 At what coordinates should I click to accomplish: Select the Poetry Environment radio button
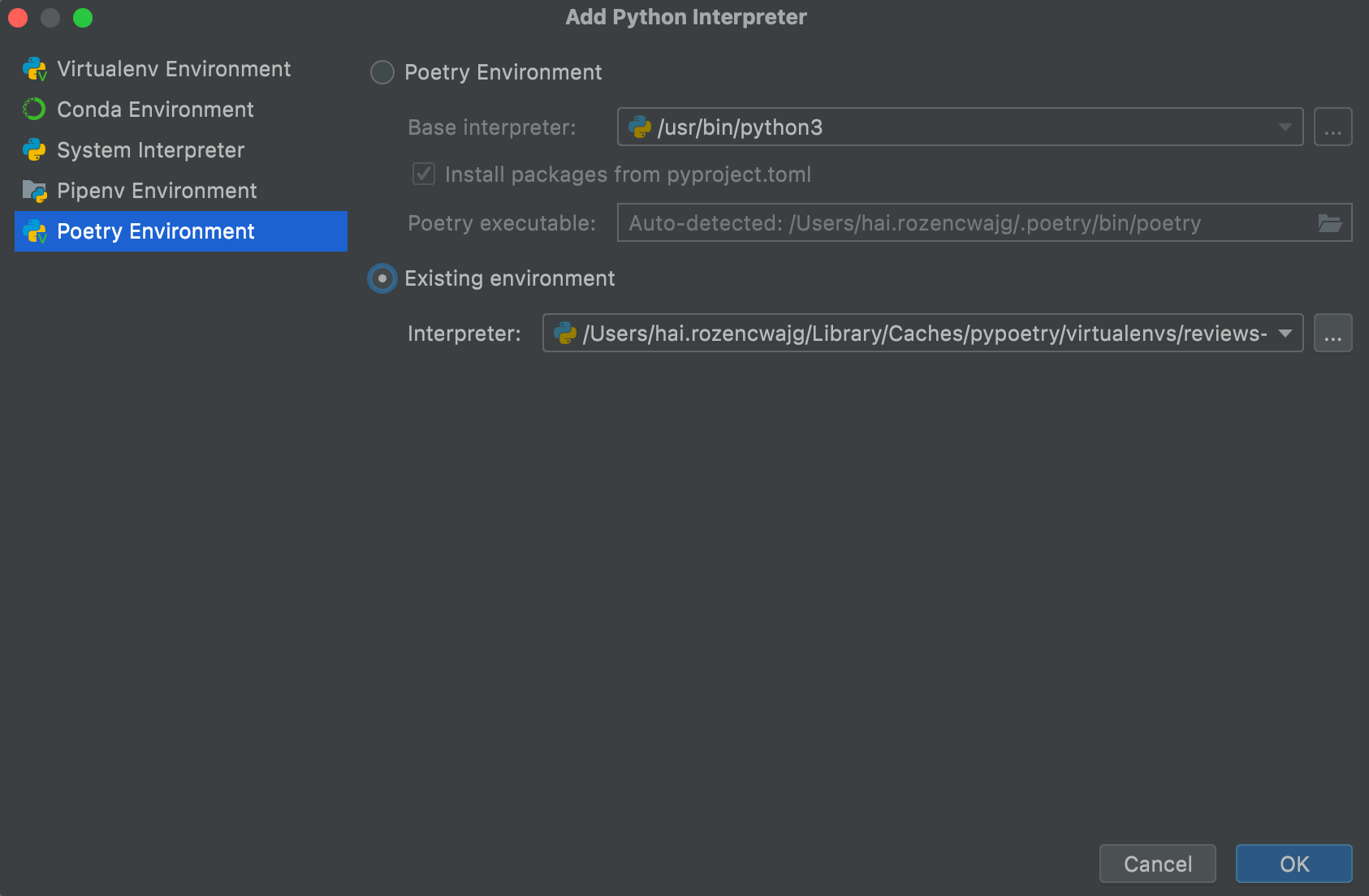click(x=382, y=72)
